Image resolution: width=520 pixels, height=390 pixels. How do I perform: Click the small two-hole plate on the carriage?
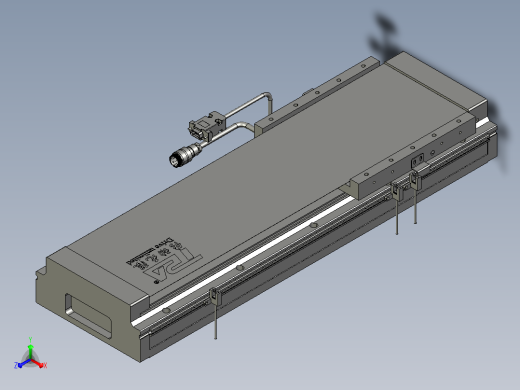418,161
